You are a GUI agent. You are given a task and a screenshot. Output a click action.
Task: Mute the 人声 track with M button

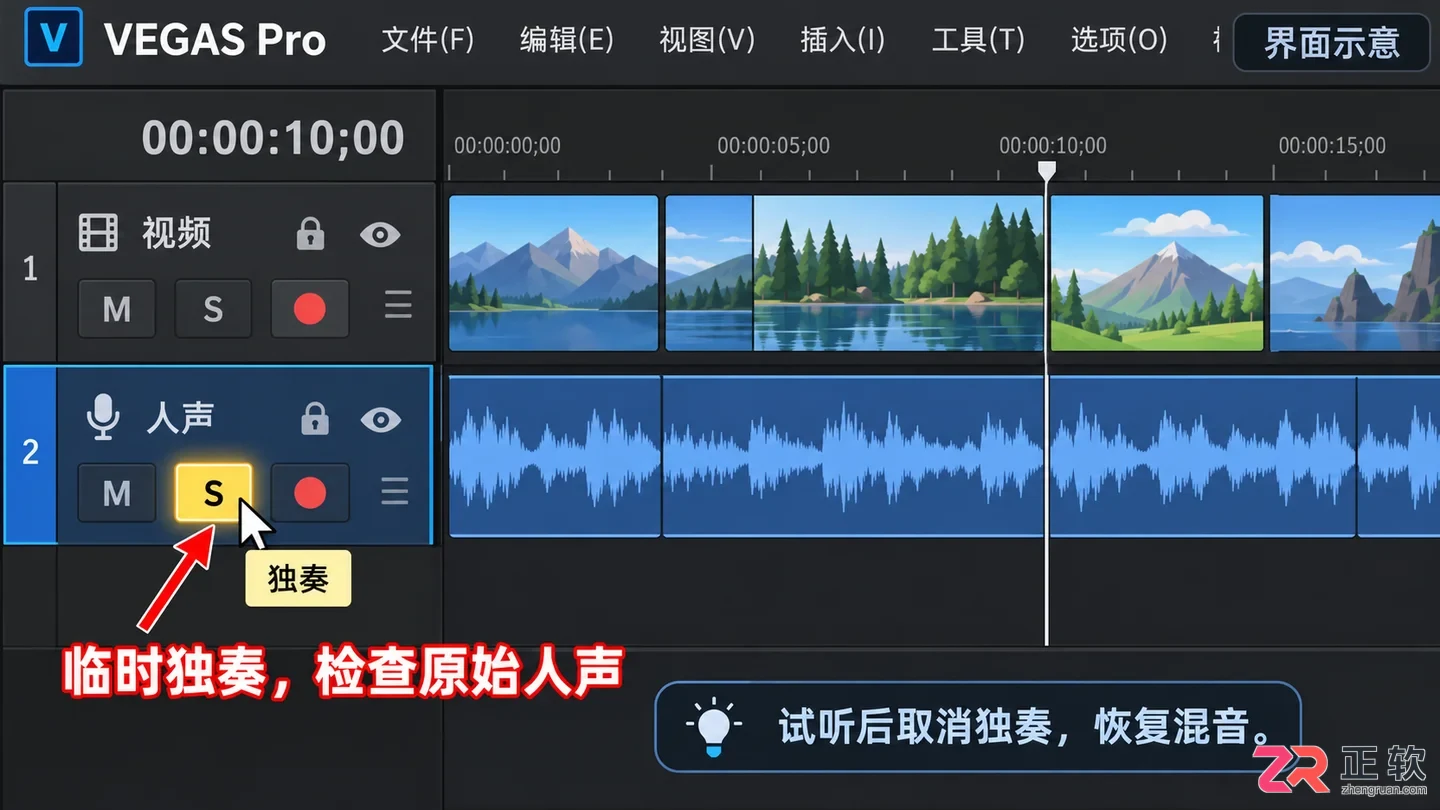pos(117,492)
